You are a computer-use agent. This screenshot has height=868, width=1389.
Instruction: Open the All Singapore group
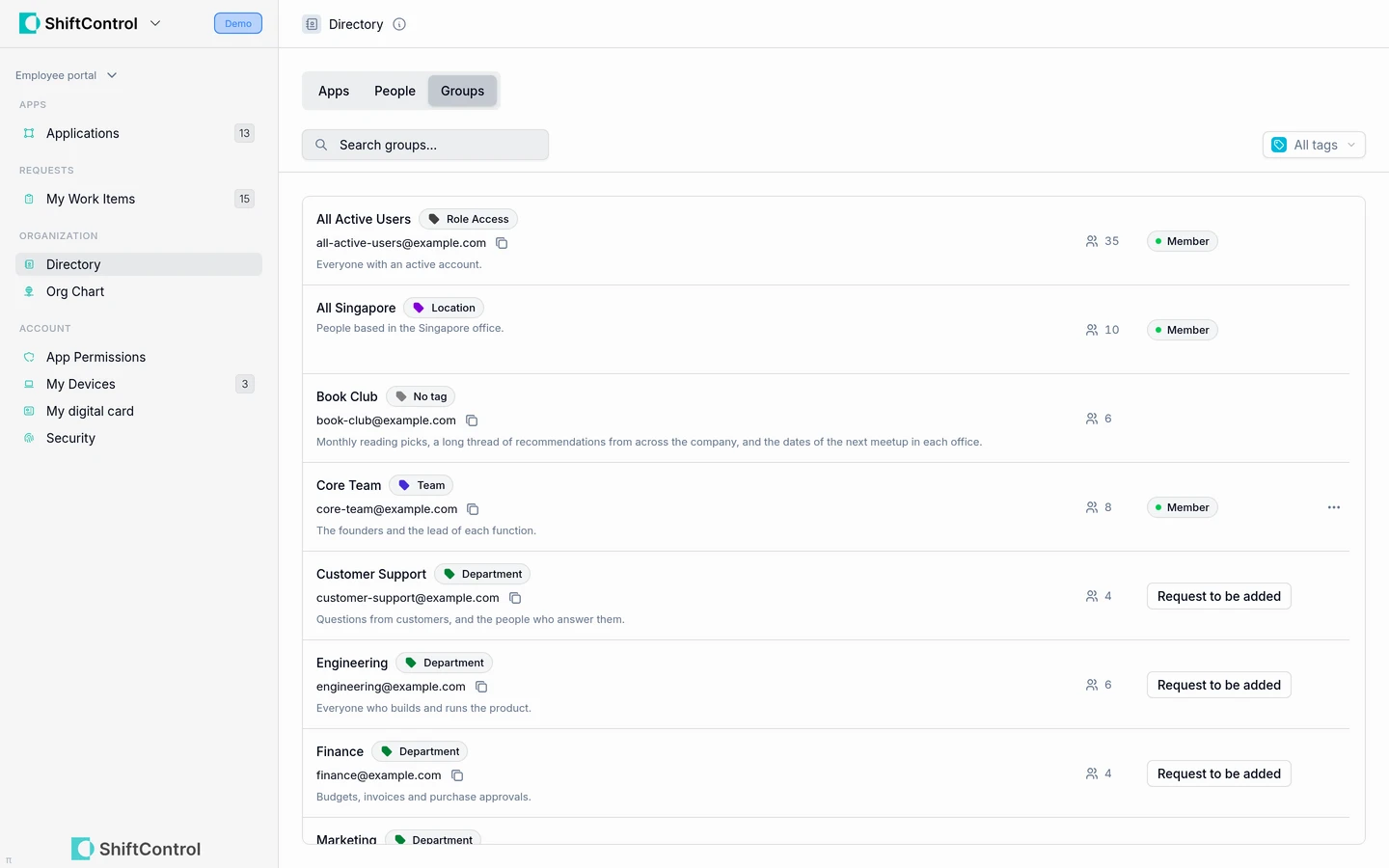[356, 308]
